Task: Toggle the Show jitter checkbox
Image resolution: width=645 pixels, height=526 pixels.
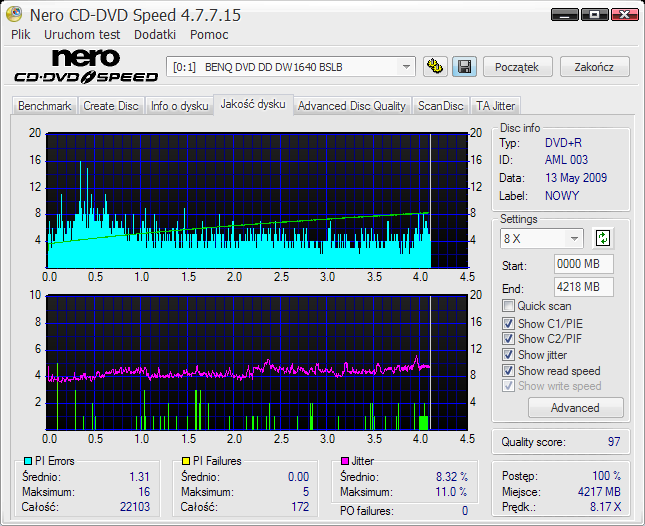Action: (508, 355)
